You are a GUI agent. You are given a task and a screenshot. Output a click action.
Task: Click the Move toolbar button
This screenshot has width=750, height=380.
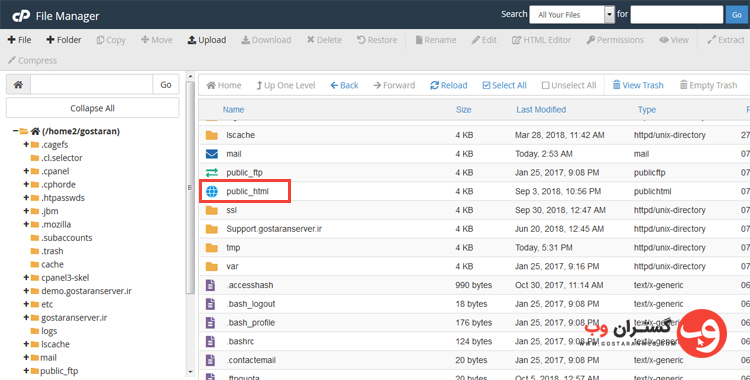pos(157,40)
